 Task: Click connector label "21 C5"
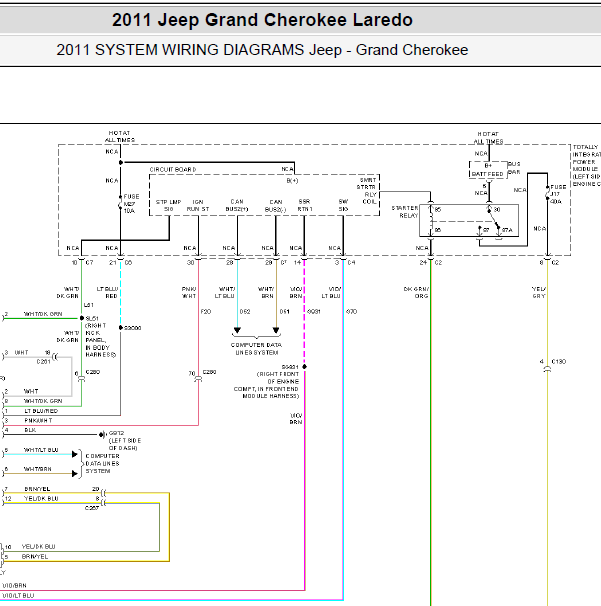click(121, 263)
